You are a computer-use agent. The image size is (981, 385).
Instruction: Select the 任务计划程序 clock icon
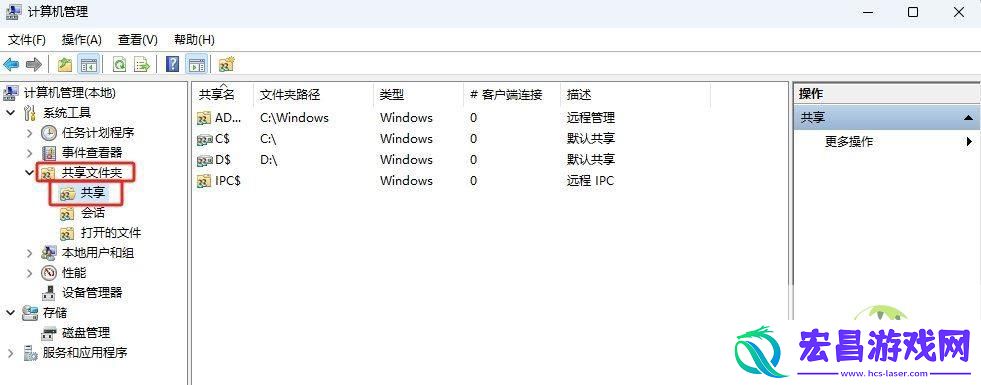pos(49,133)
